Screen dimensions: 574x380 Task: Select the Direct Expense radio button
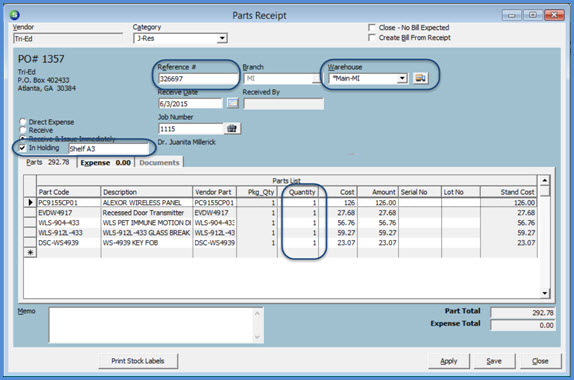(23, 122)
